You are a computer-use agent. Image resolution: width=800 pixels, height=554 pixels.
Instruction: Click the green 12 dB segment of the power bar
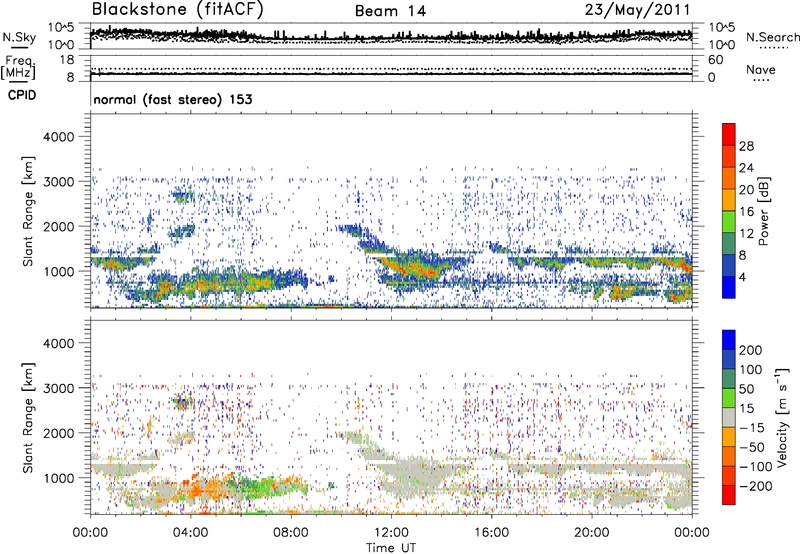(x=729, y=222)
